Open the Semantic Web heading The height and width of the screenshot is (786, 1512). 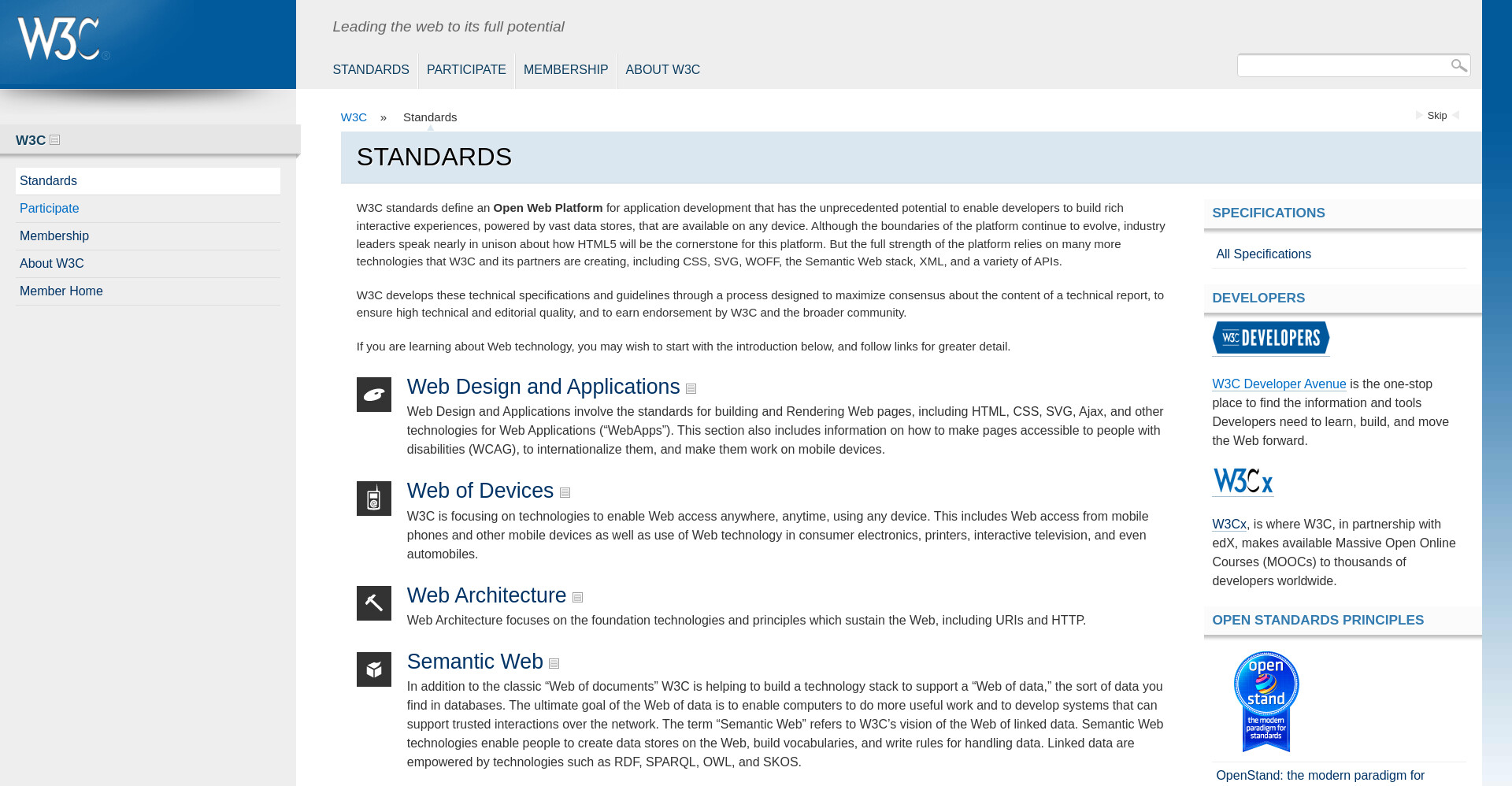pyautogui.click(x=475, y=662)
